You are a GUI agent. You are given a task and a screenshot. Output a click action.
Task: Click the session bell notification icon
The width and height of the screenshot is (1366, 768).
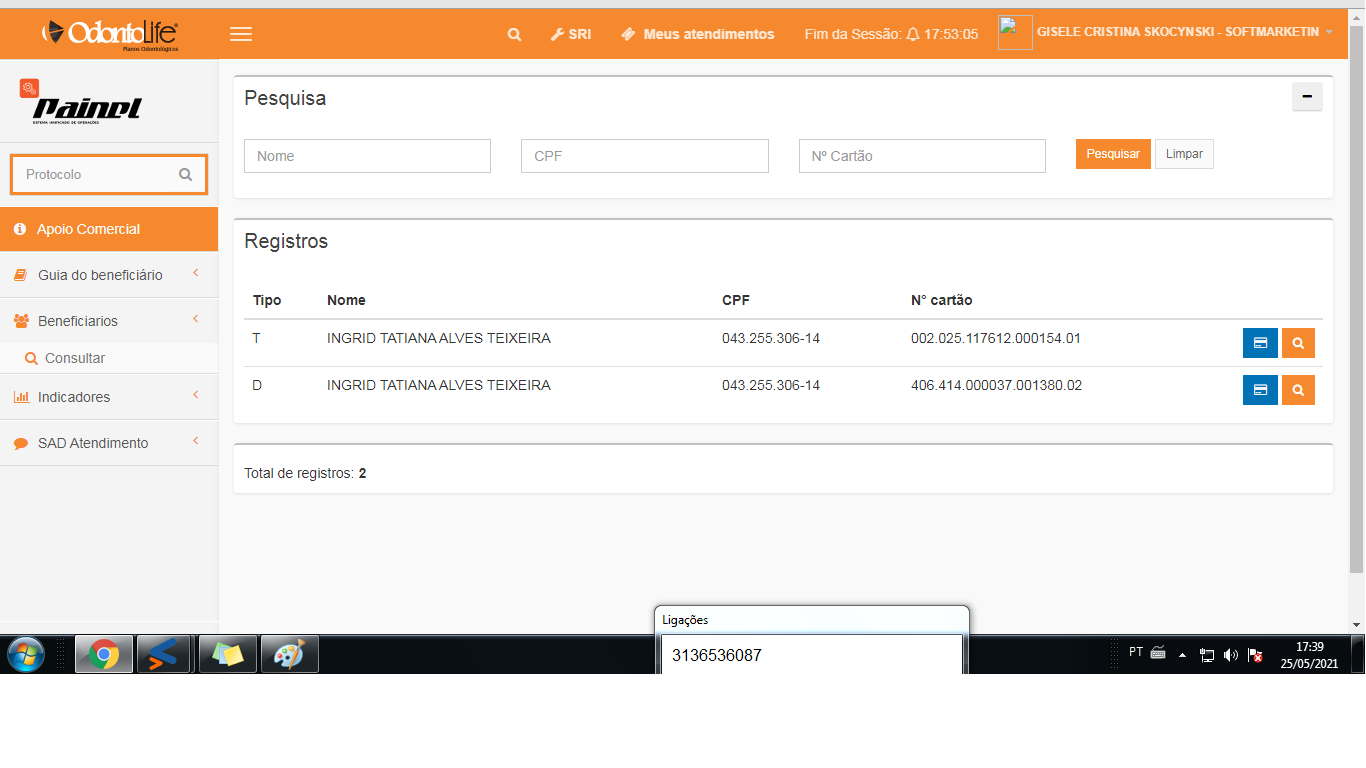(912, 34)
